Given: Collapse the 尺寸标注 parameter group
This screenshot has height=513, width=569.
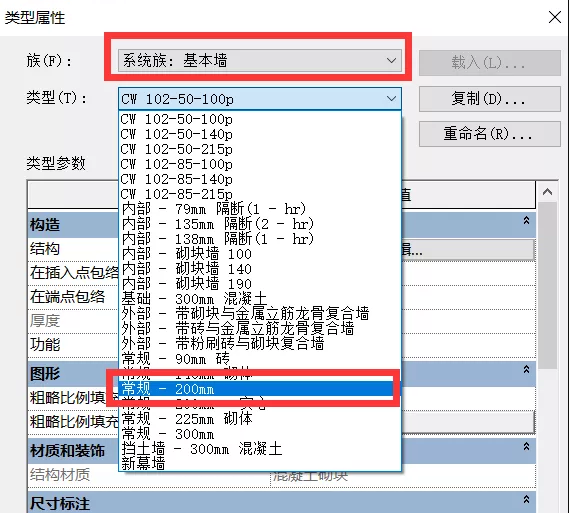Looking at the screenshot, I should click(x=526, y=500).
